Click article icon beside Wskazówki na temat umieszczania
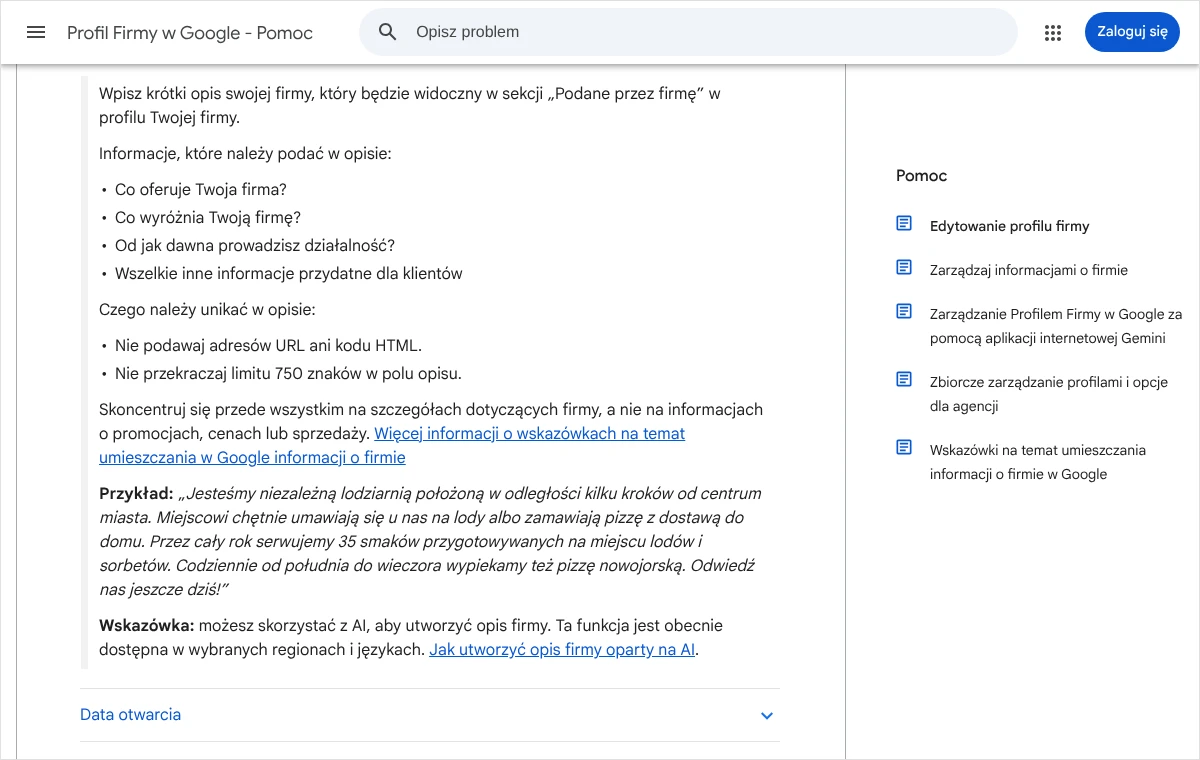Screen dimensions: 1200x760 (x=904, y=448)
